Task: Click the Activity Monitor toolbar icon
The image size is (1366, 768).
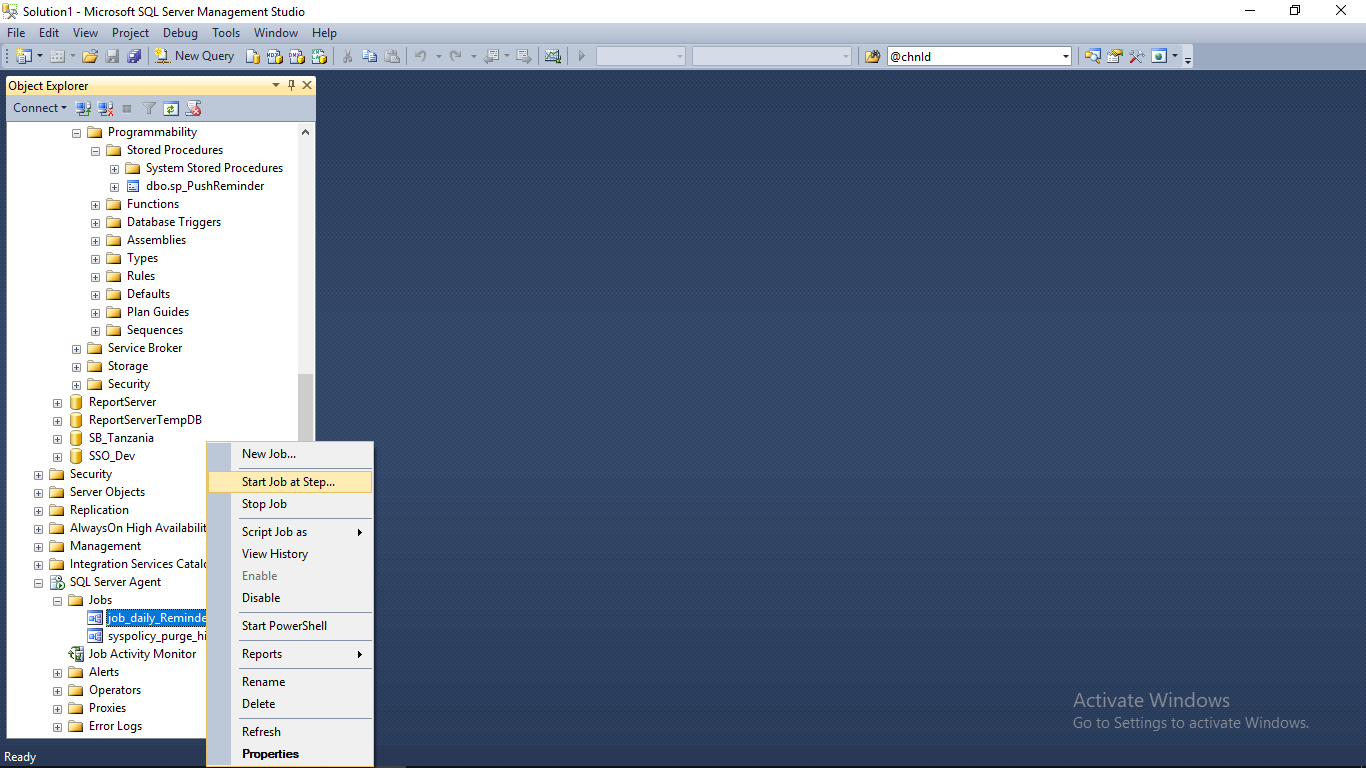Action: 553,56
